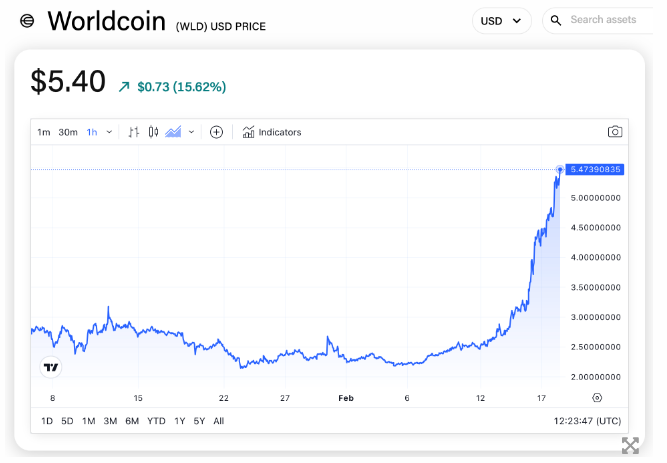Set the 30m interval
Viewport: 667px width, 463px height.
(68, 132)
